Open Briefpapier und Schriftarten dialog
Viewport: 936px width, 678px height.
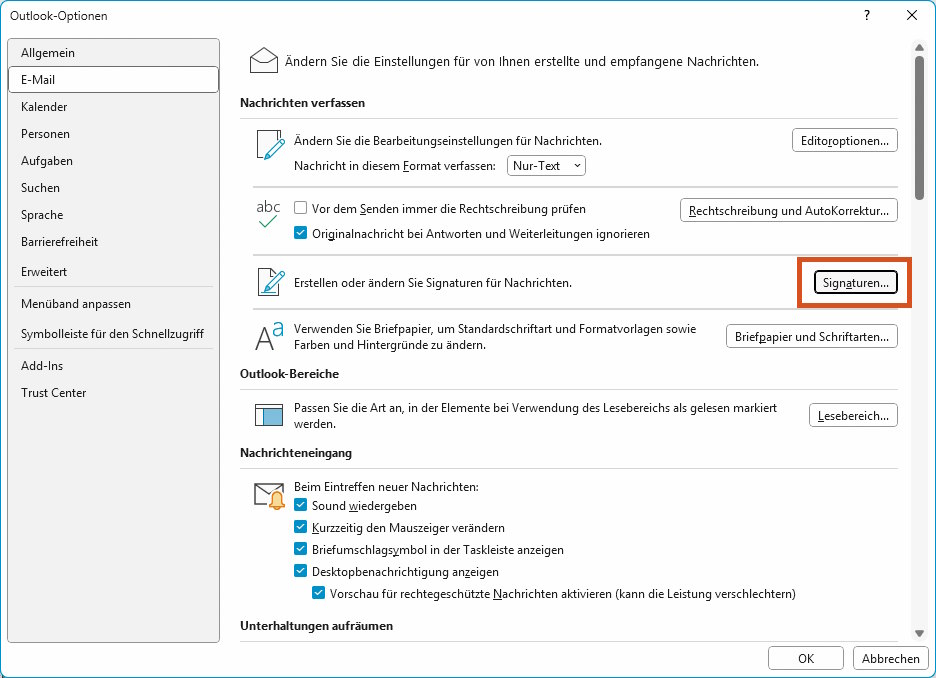(x=812, y=337)
